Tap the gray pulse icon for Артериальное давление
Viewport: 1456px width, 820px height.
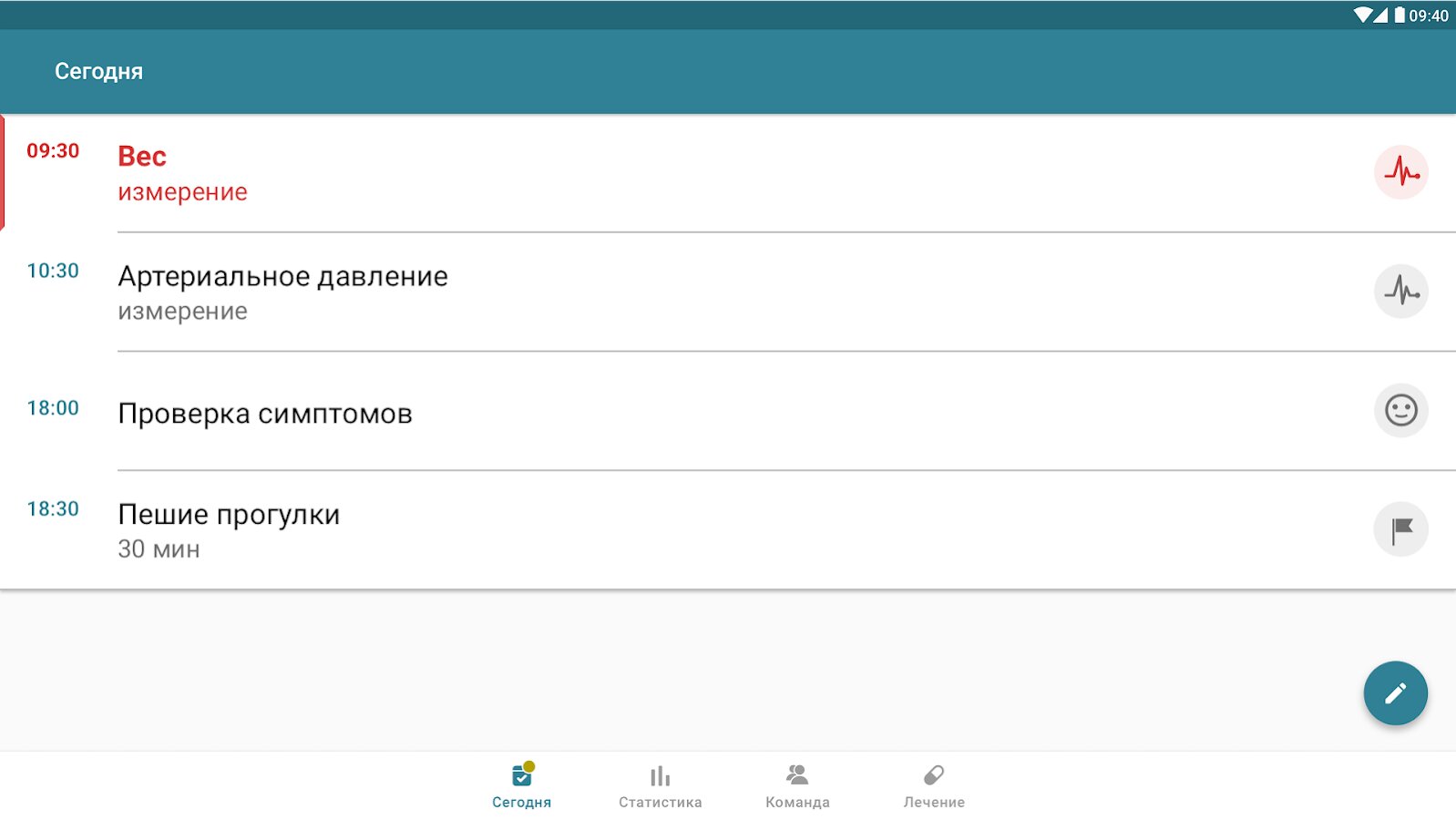tap(1400, 292)
